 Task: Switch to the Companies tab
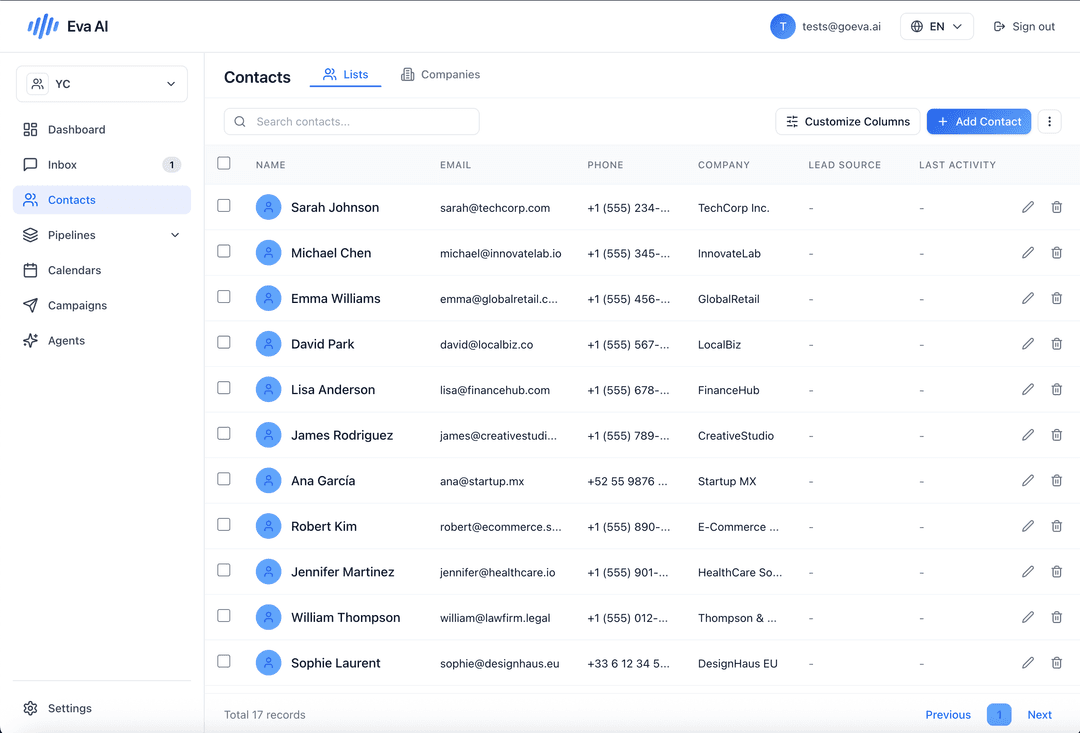[440, 75]
